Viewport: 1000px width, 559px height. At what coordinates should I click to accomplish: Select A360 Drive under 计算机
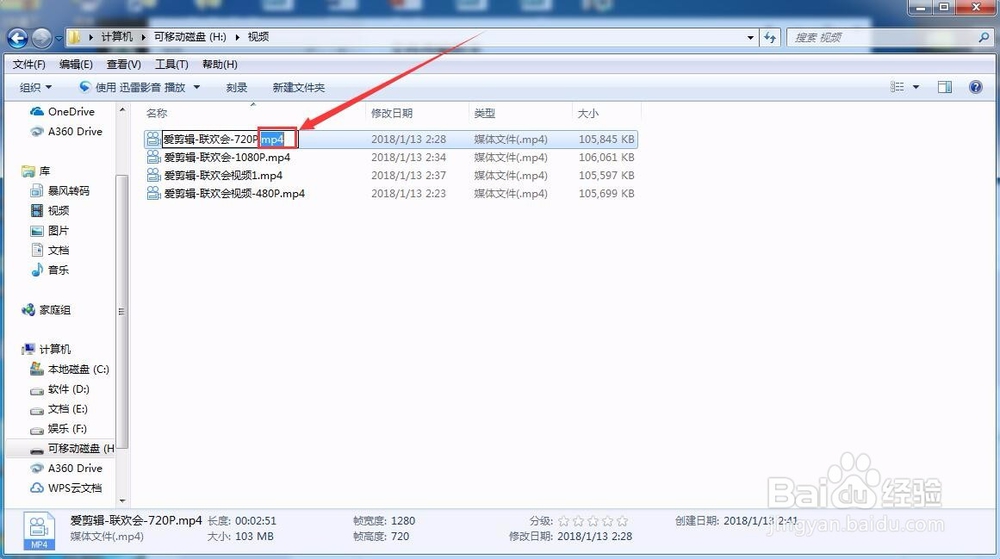pos(66,468)
